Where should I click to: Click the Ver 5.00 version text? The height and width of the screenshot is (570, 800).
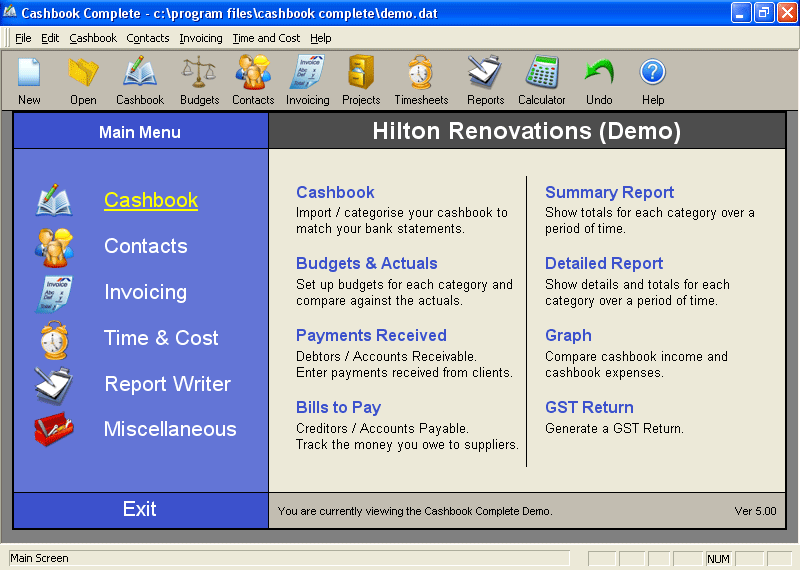[x=755, y=511]
